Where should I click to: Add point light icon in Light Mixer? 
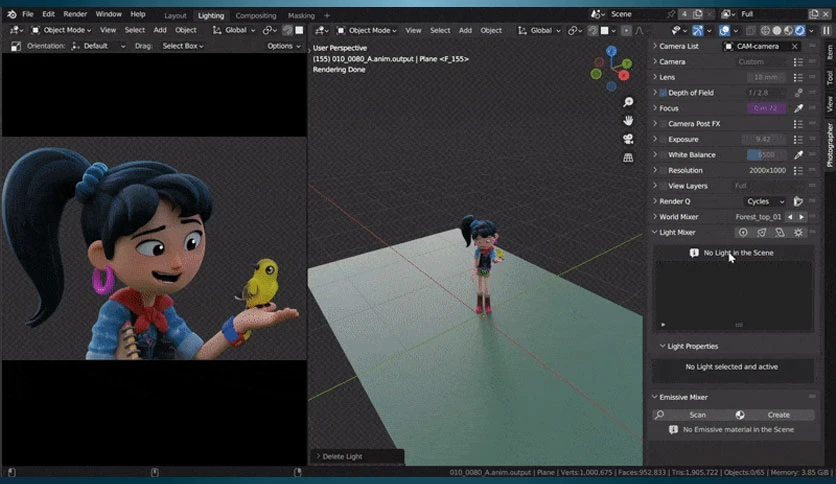tap(743, 232)
